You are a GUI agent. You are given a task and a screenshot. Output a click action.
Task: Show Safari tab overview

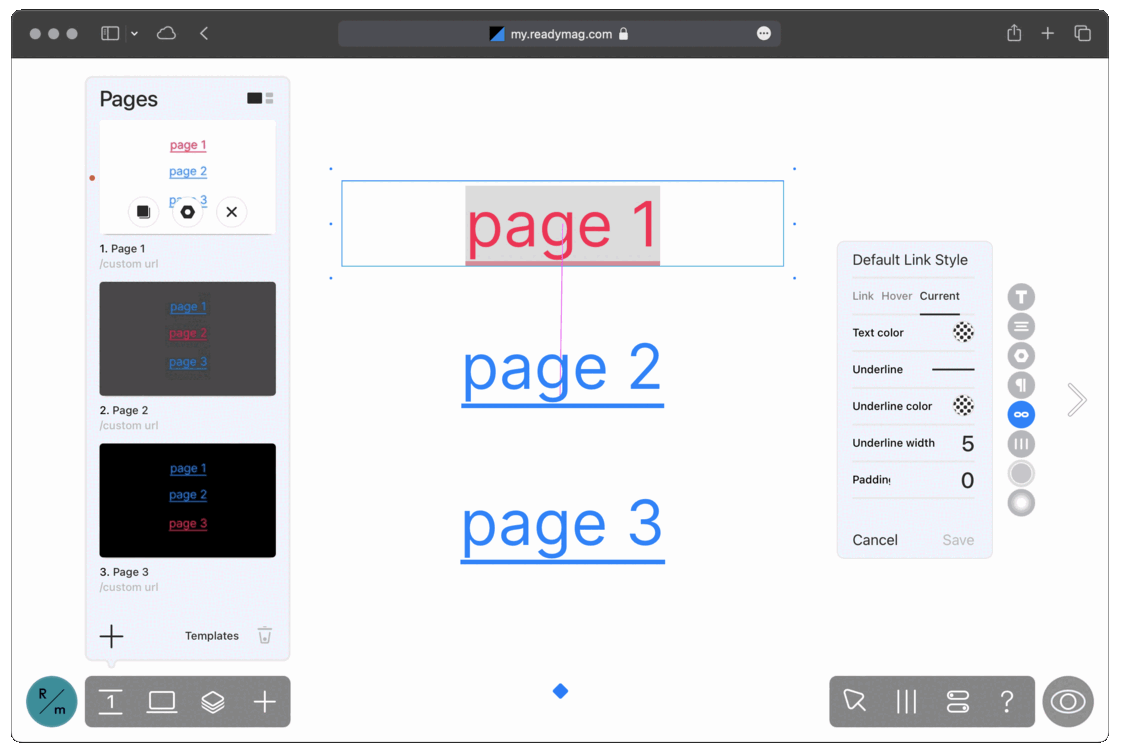click(x=1083, y=33)
